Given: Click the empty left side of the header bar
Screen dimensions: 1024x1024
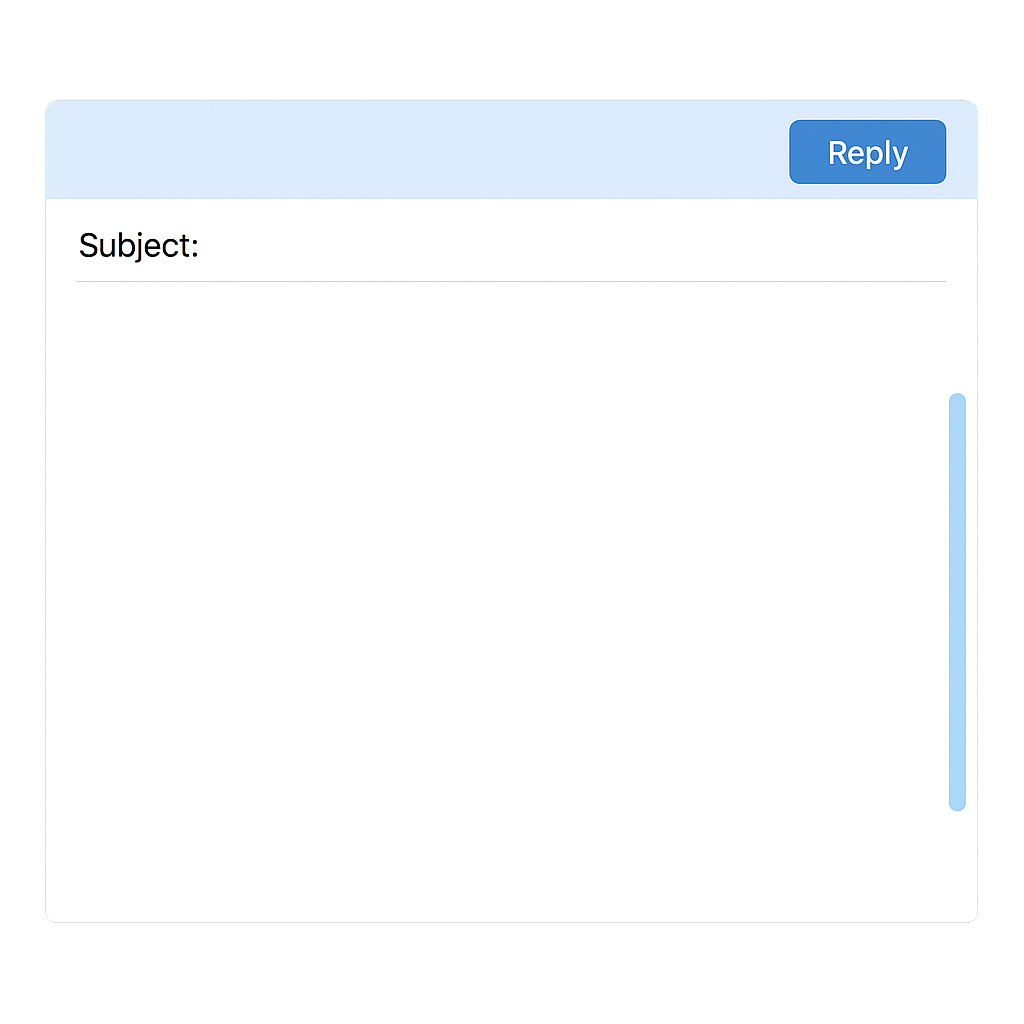Looking at the screenshot, I should click(261, 150).
